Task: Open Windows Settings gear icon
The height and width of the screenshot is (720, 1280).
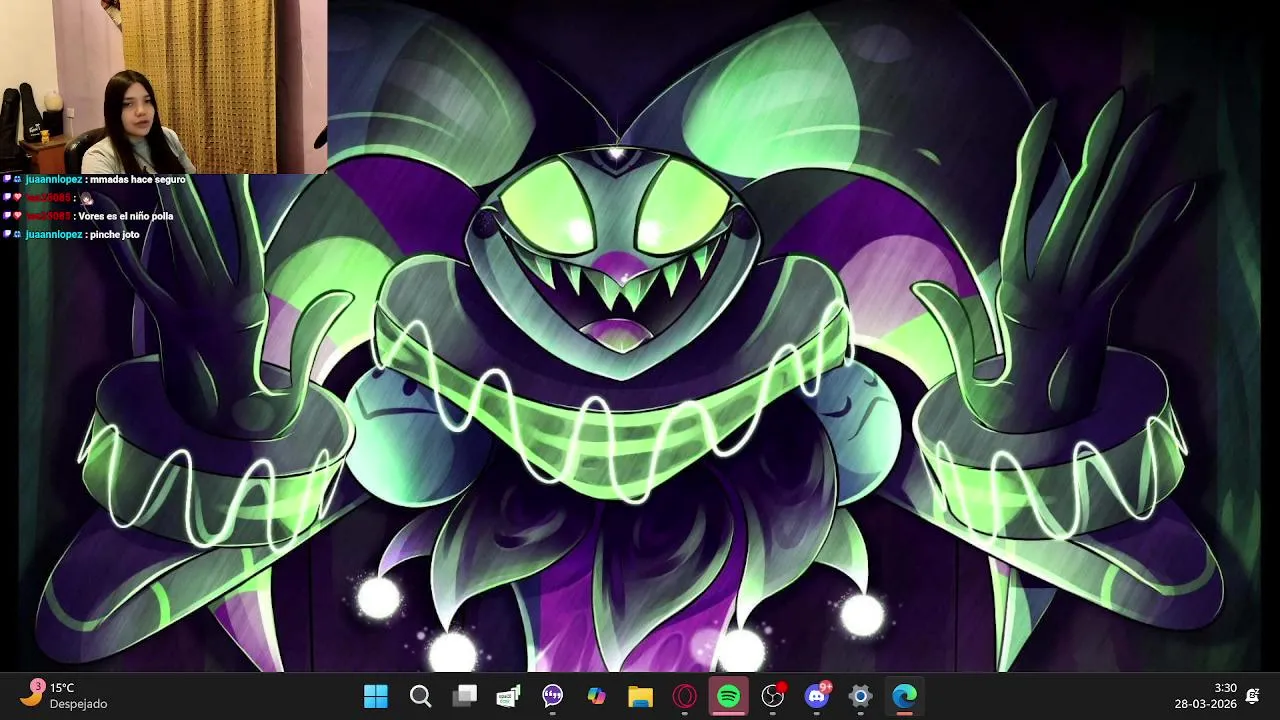Action: (x=861, y=696)
